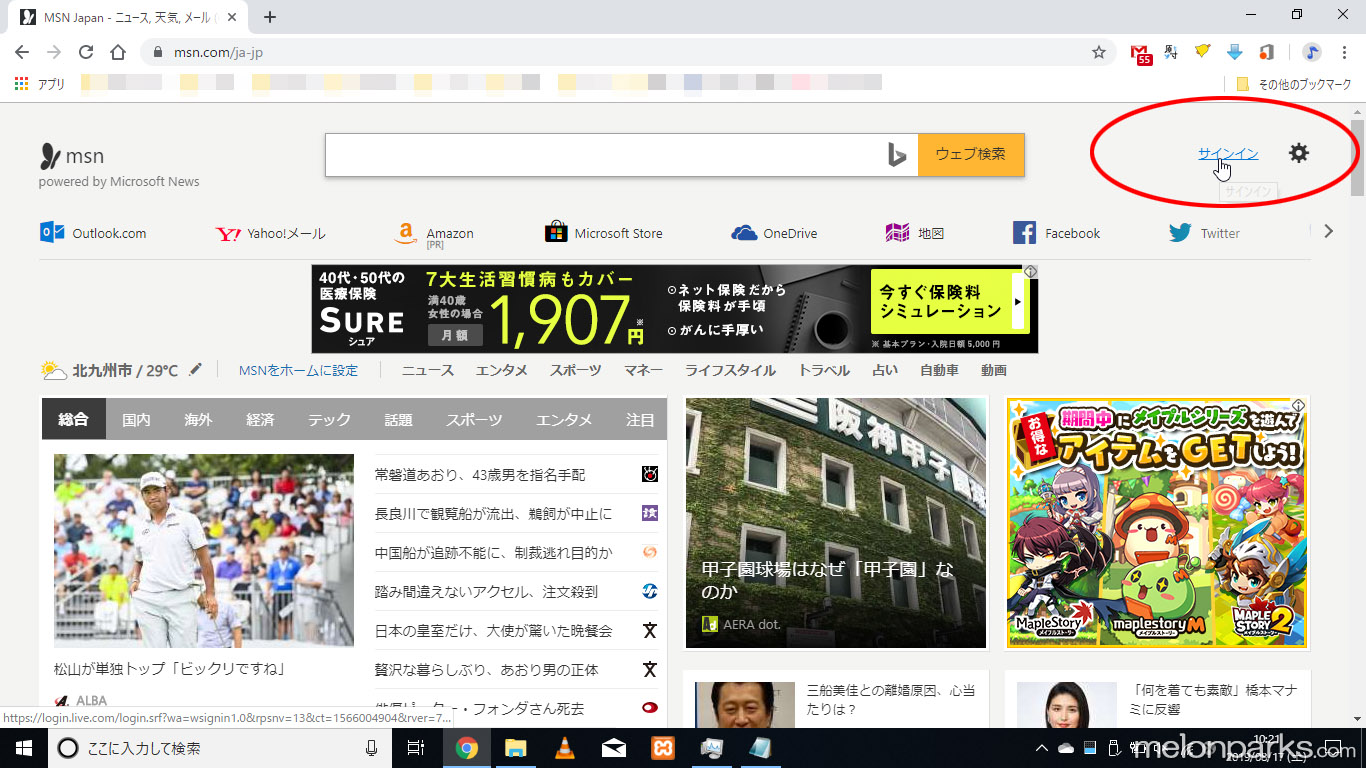Viewport: 1366px width, 768px height.
Task: Click the MSNをホームに設定 link
Action: tap(298, 370)
